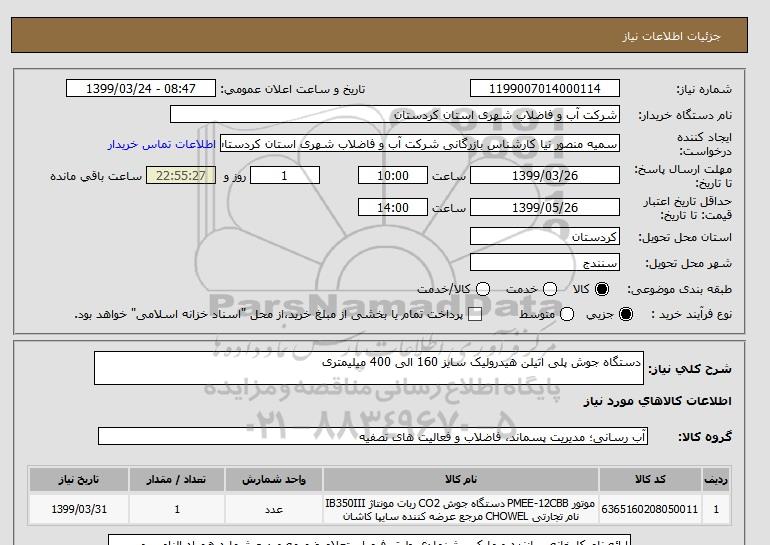This screenshot has width=770, height=545.
Task: Click the delivery city field سنندج
Action: click(x=545, y=262)
